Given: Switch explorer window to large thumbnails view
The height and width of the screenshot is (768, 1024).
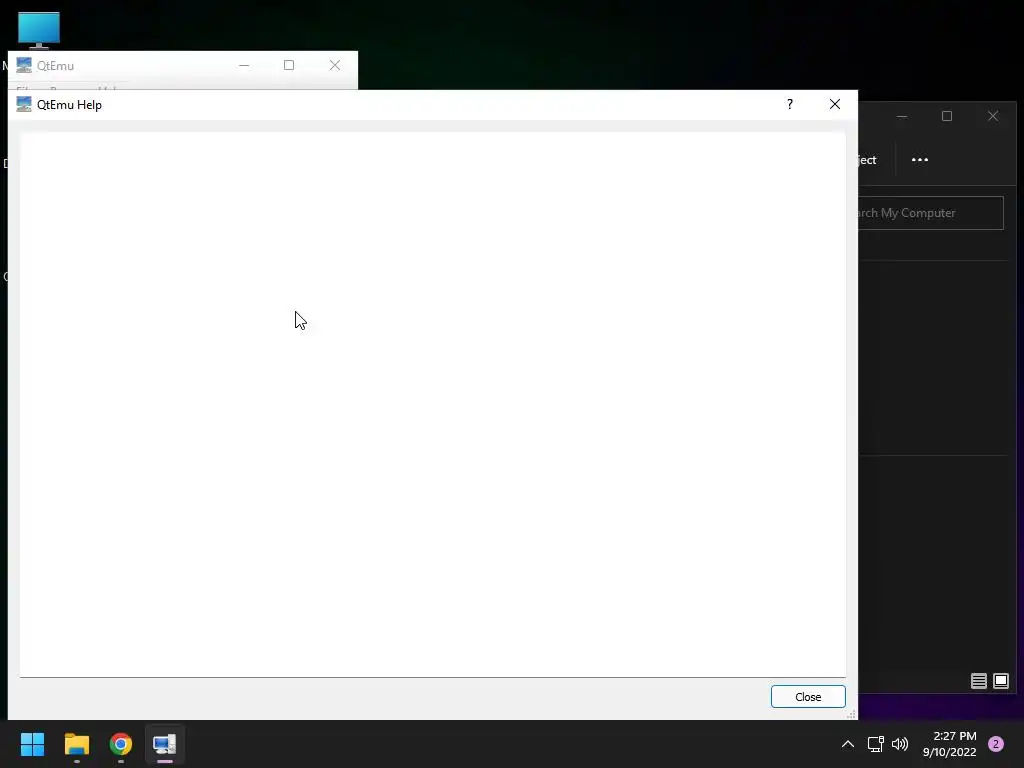Looking at the screenshot, I should pyautogui.click(x=1000, y=681).
